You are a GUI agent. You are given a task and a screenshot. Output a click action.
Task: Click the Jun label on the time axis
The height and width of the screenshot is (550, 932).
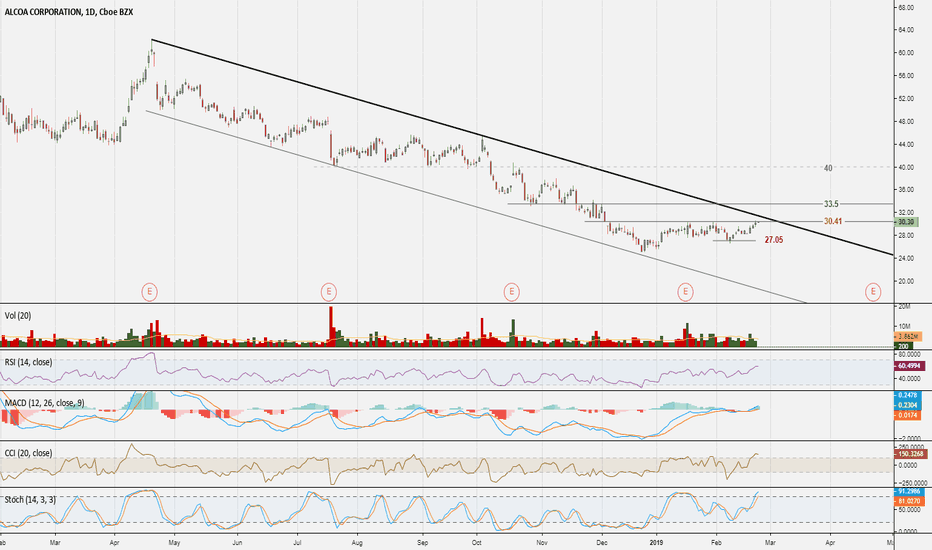click(x=237, y=542)
